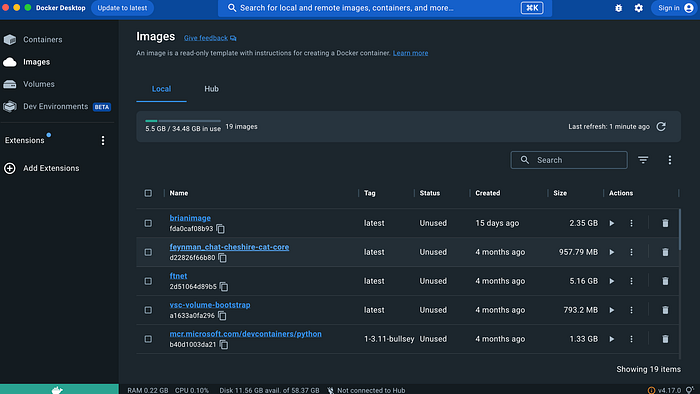The width and height of the screenshot is (700, 394).
Task: Run the brianimage image
Action: pyautogui.click(x=612, y=223)
